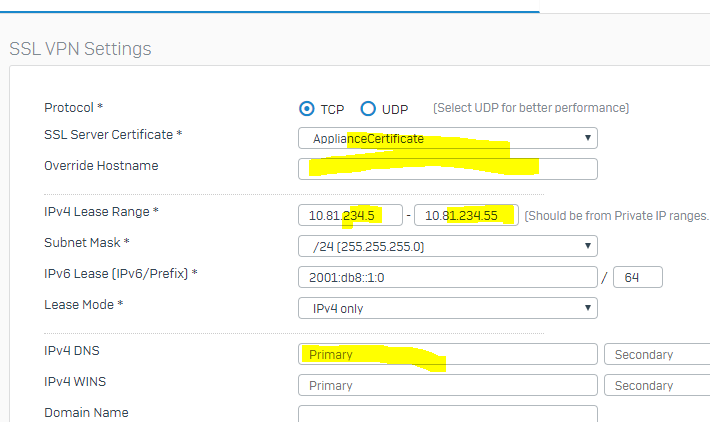Click the TCP label text
The image size is (710, 422).
(332, 110)
